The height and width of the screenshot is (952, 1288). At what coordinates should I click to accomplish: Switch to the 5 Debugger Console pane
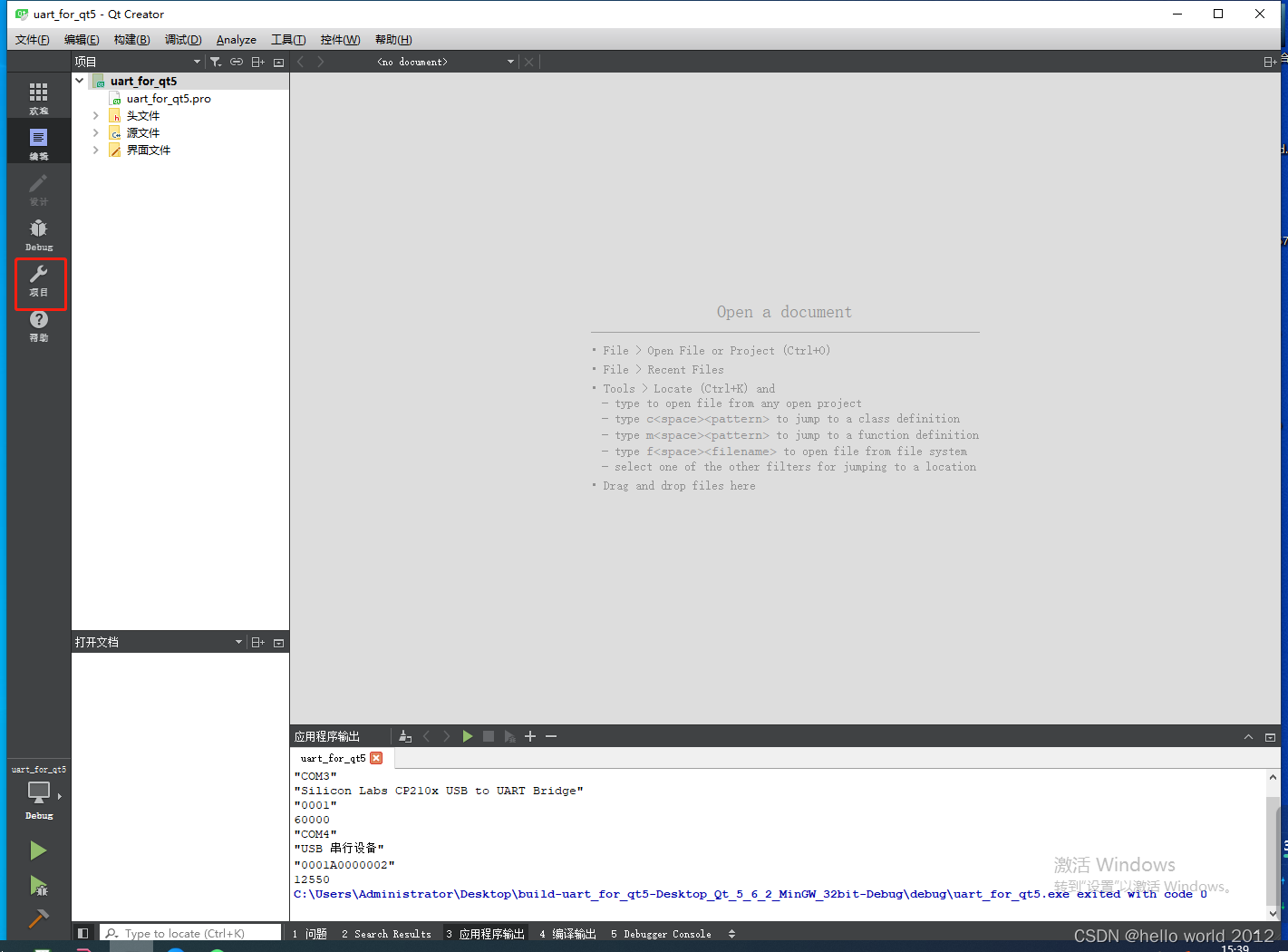click(x=662, y=934)
